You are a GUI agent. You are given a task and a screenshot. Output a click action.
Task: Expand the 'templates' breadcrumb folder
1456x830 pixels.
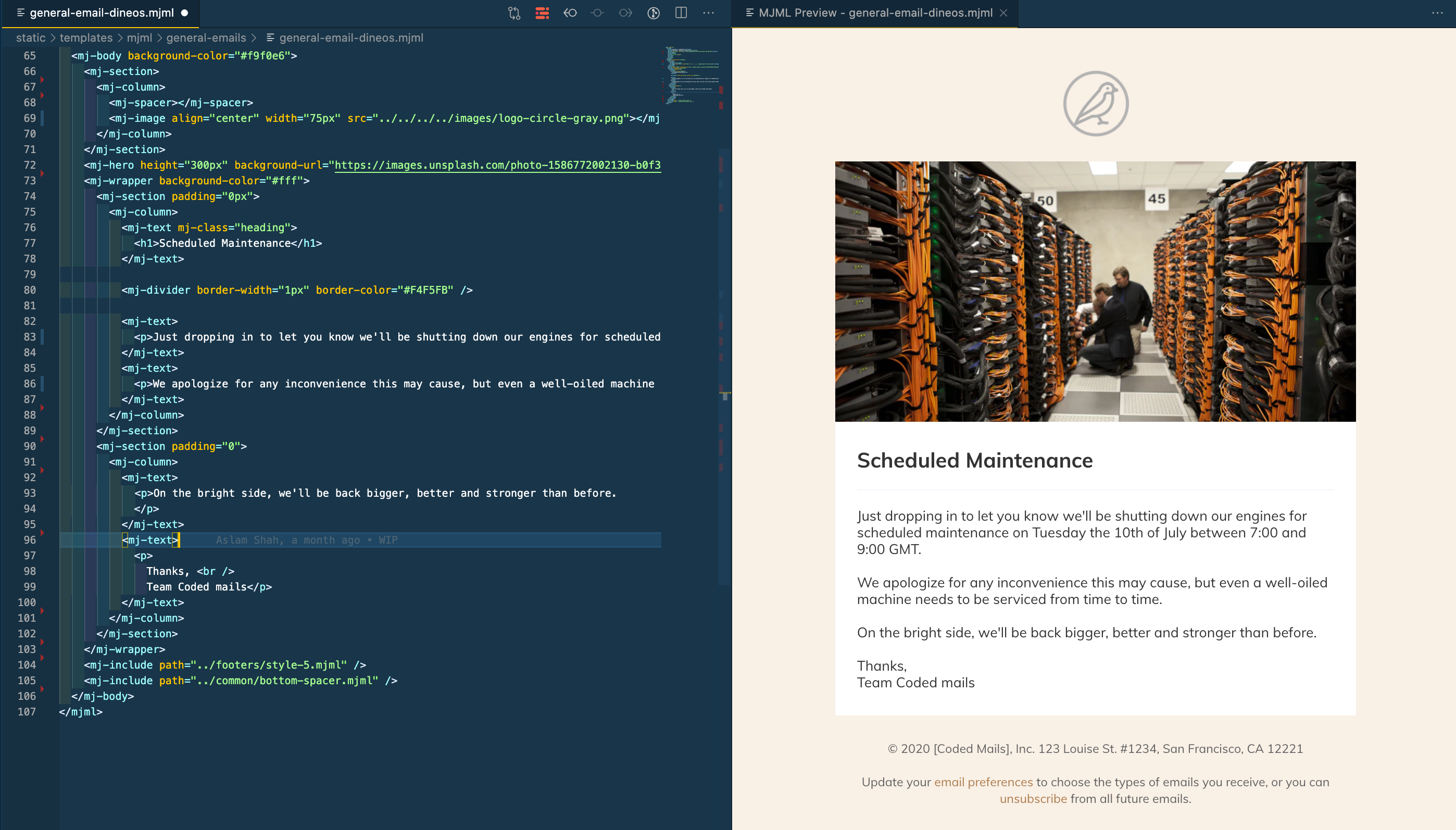(86, 37)
